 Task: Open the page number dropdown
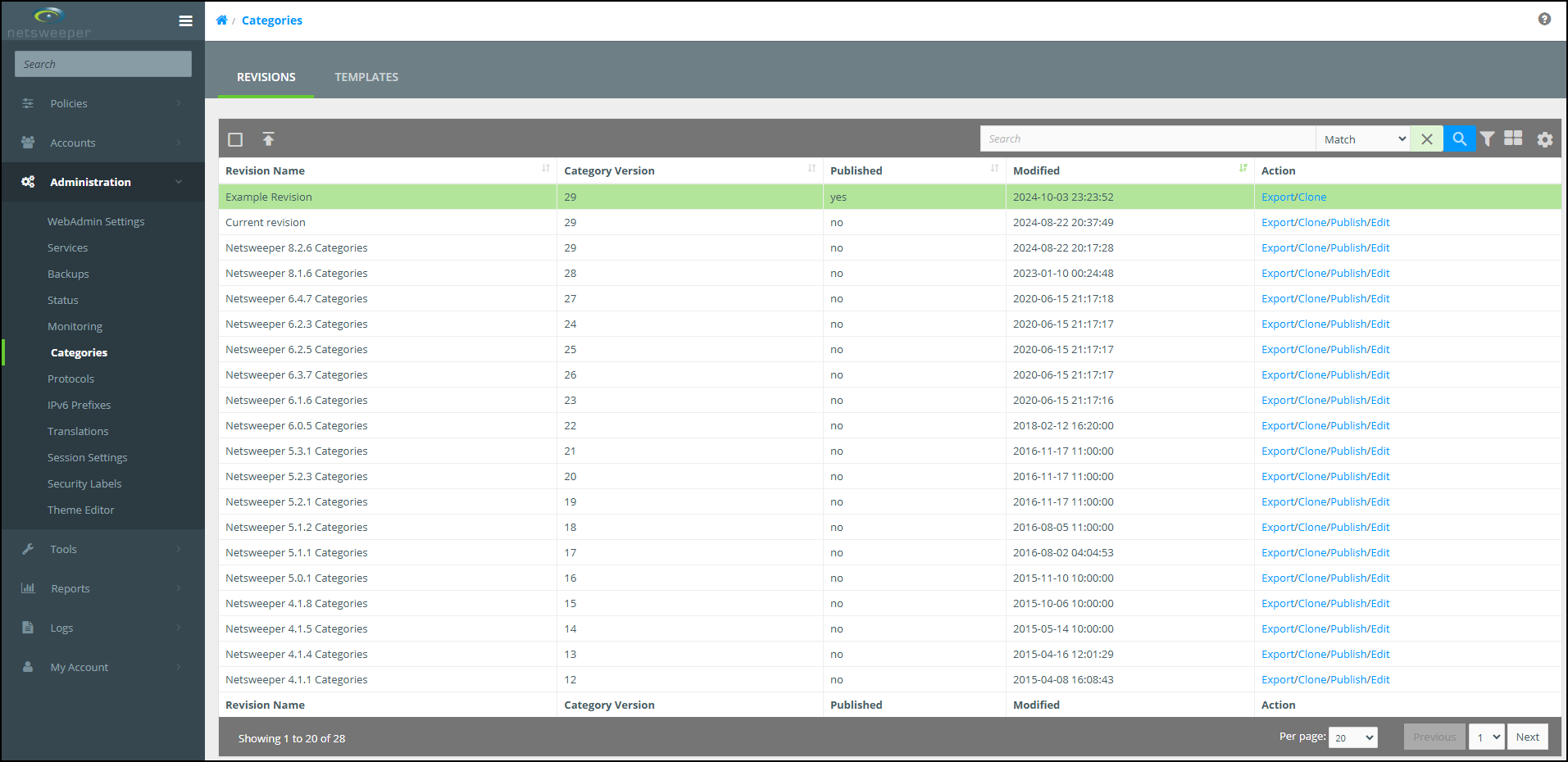coord(1487,737)
